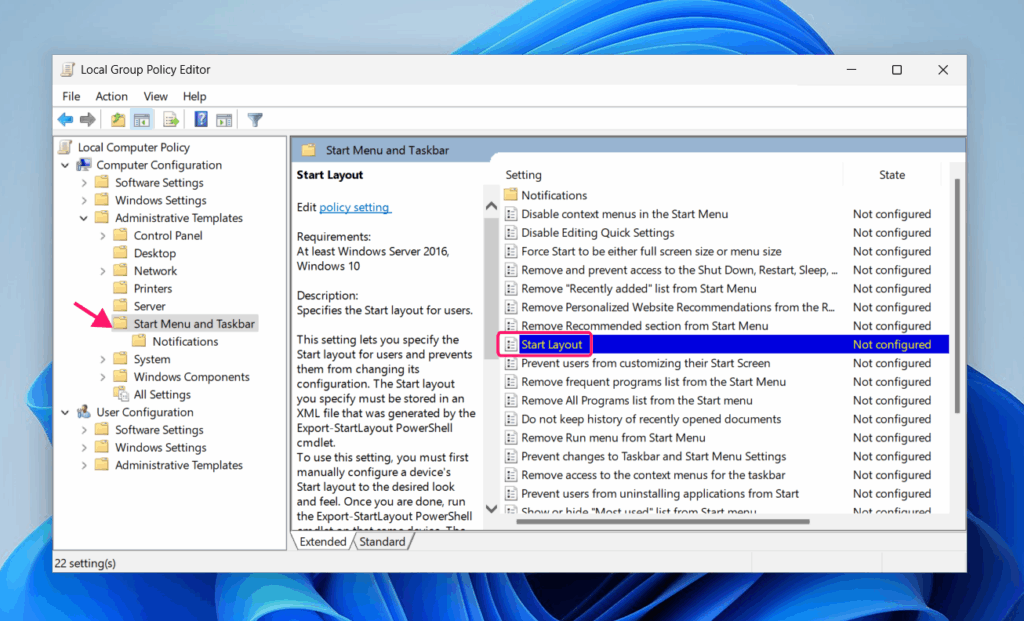1024x621 pixels.
Task: Click the State column header
Action: click(891, 174)
